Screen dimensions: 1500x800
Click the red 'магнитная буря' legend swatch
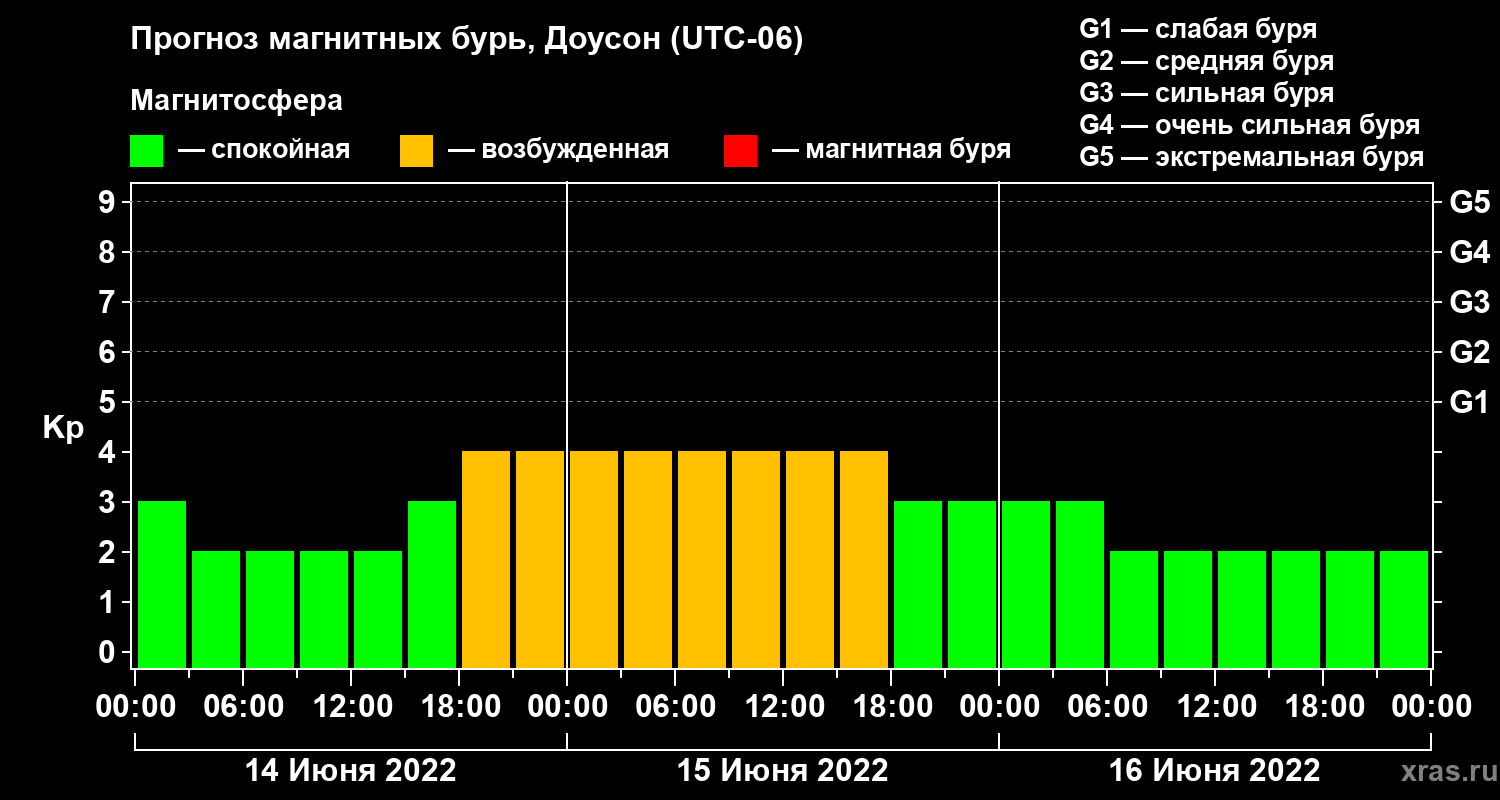[x=740, y=151]
